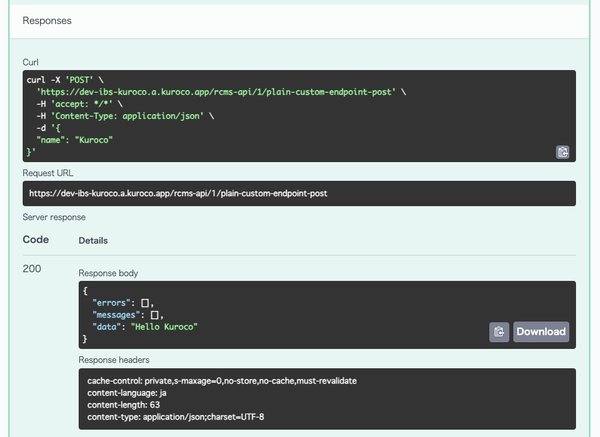Select the curl -X 'POST' line
Screen dimensions: 600x437
click(65, 80)
